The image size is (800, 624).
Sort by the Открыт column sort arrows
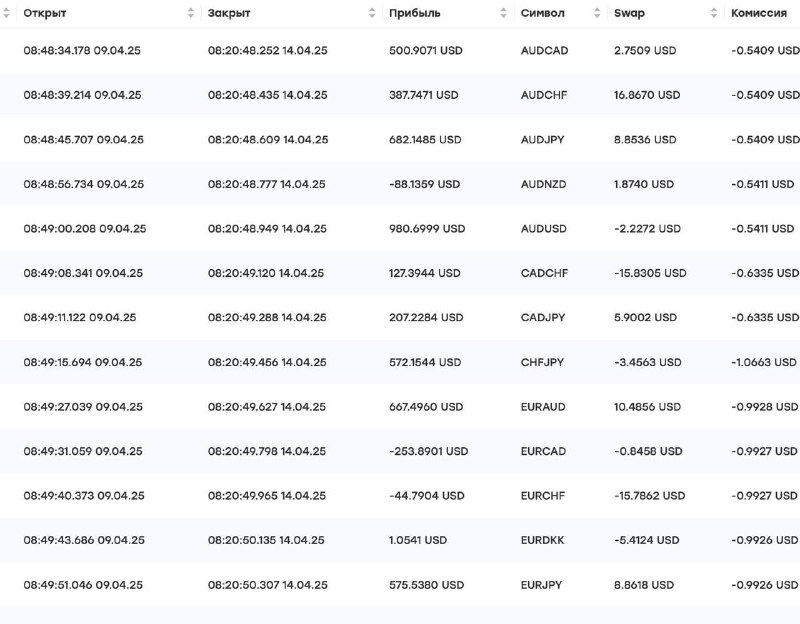[190, 13]
